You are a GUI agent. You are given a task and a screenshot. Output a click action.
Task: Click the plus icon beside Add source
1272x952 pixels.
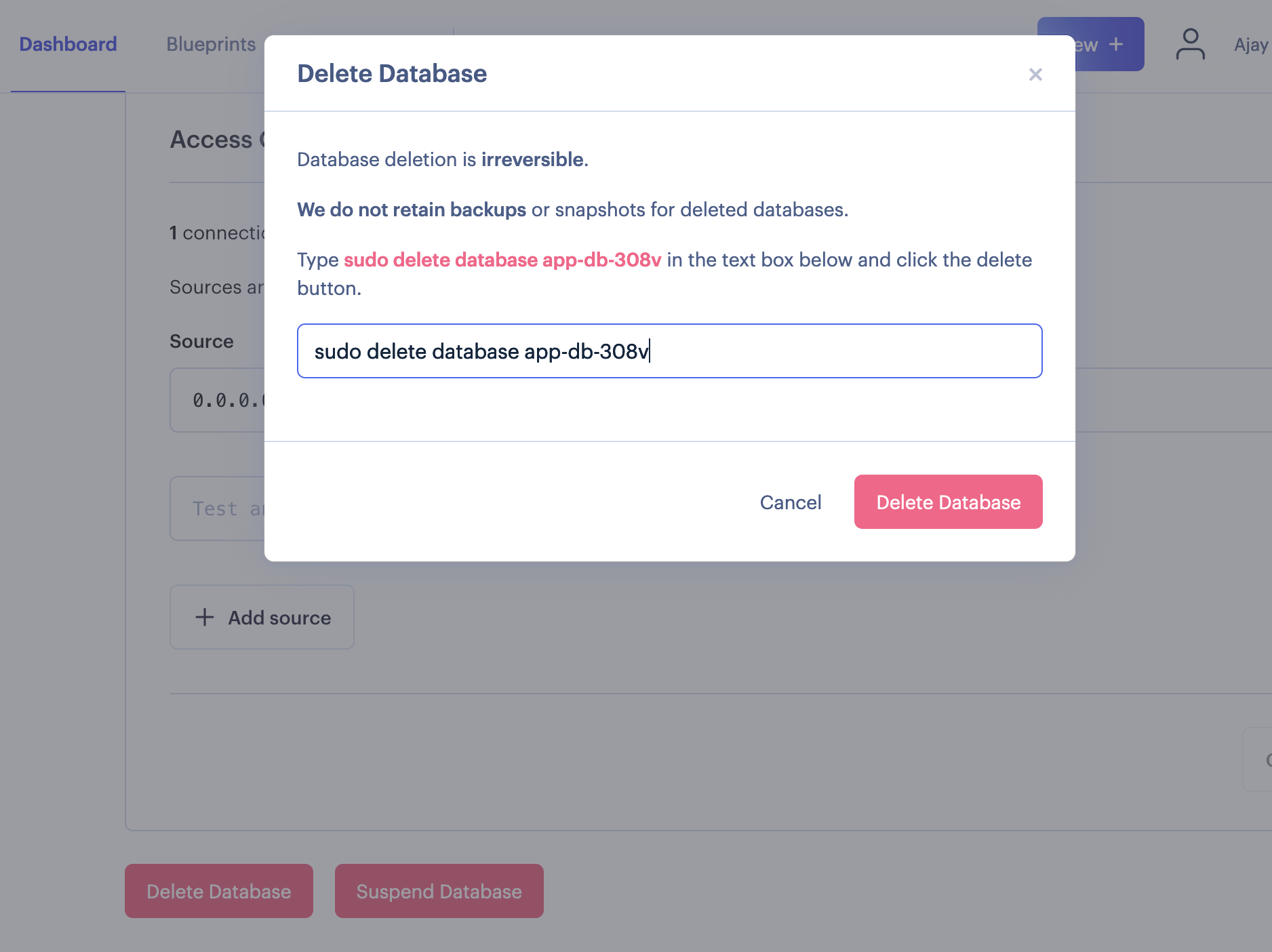click(204, 617)
